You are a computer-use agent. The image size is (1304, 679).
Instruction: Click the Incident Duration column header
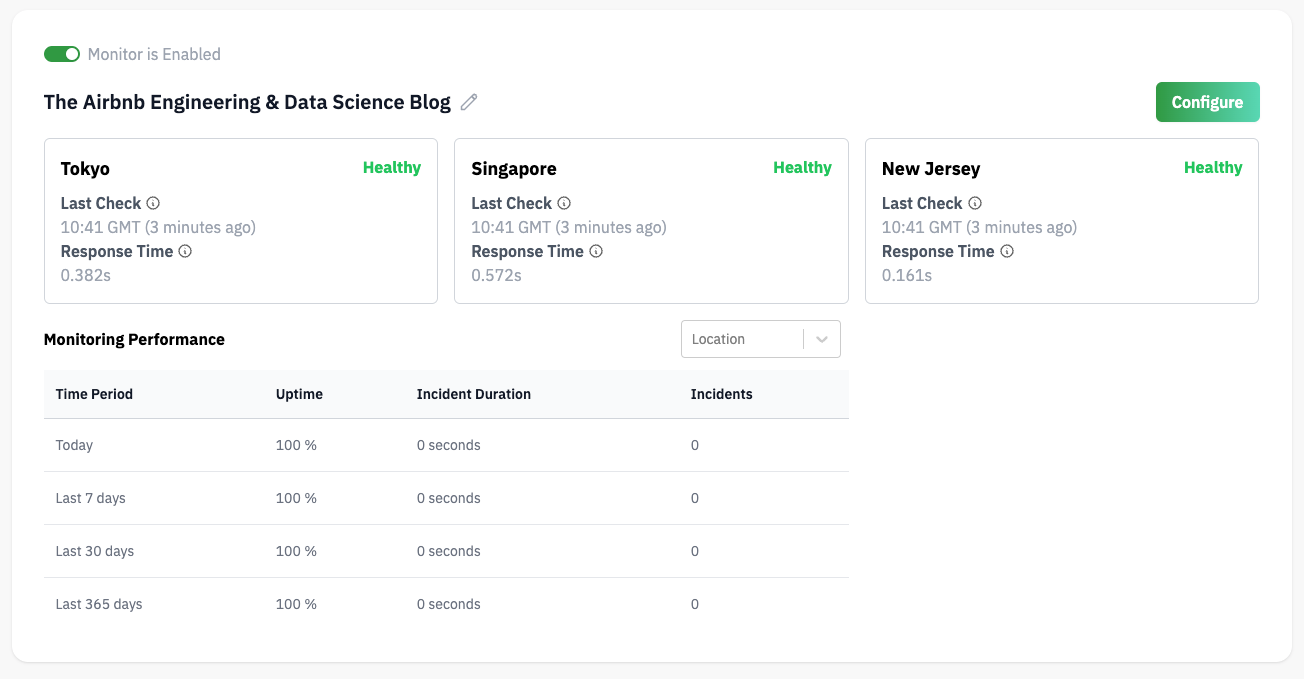473,394
